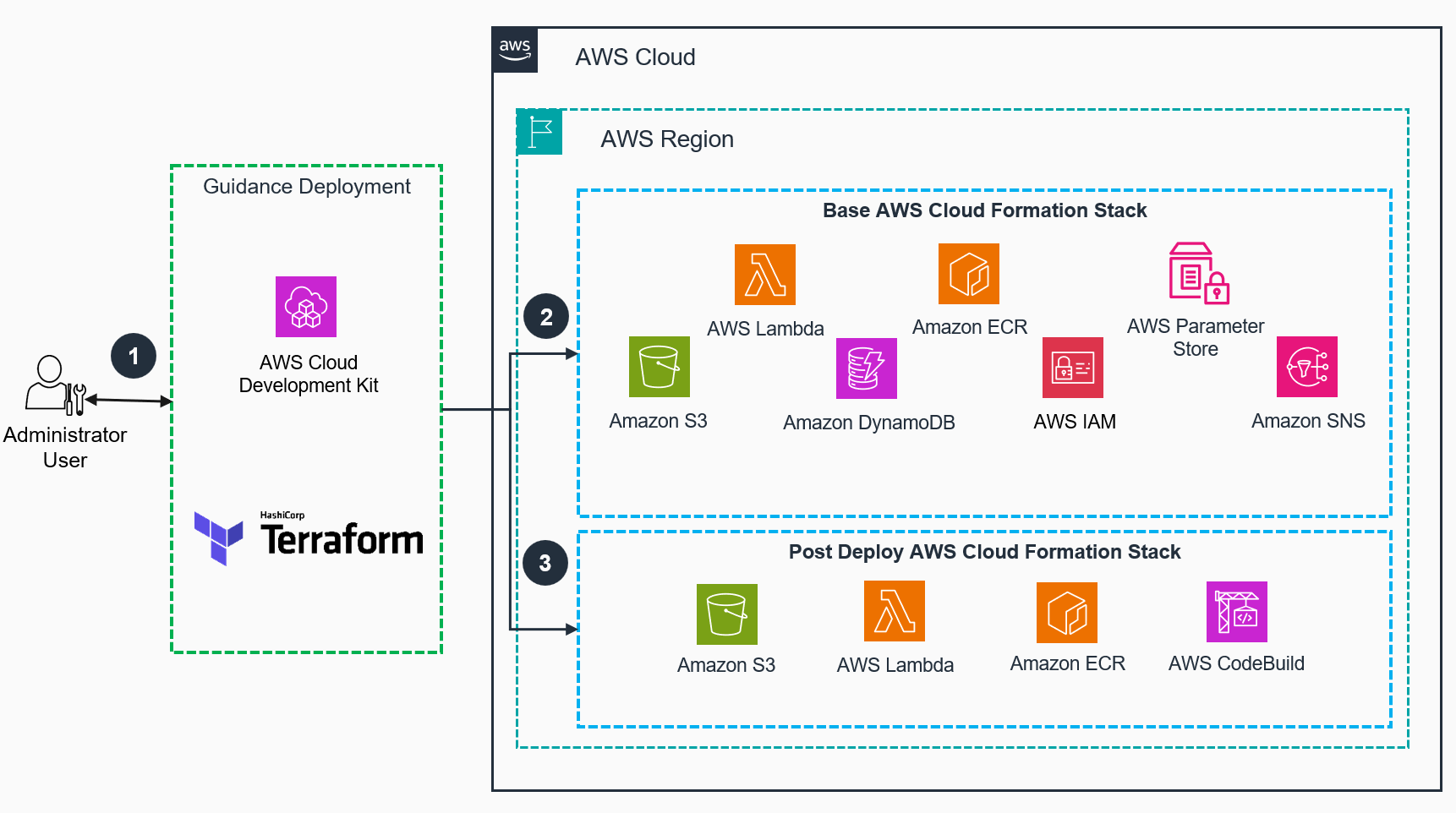The width and height of the screenshot is (1456, 813).
Task: Click the Amazon ECR icon in Base stack
Action: pyautogui.click(x=969, y=274)
